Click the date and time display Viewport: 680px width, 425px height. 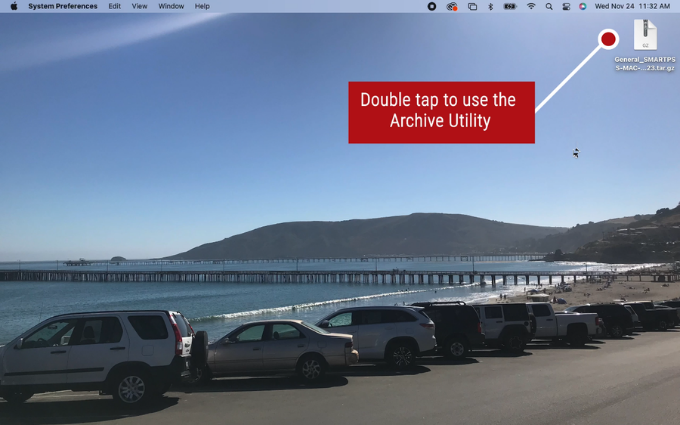[x=632, y=6]
